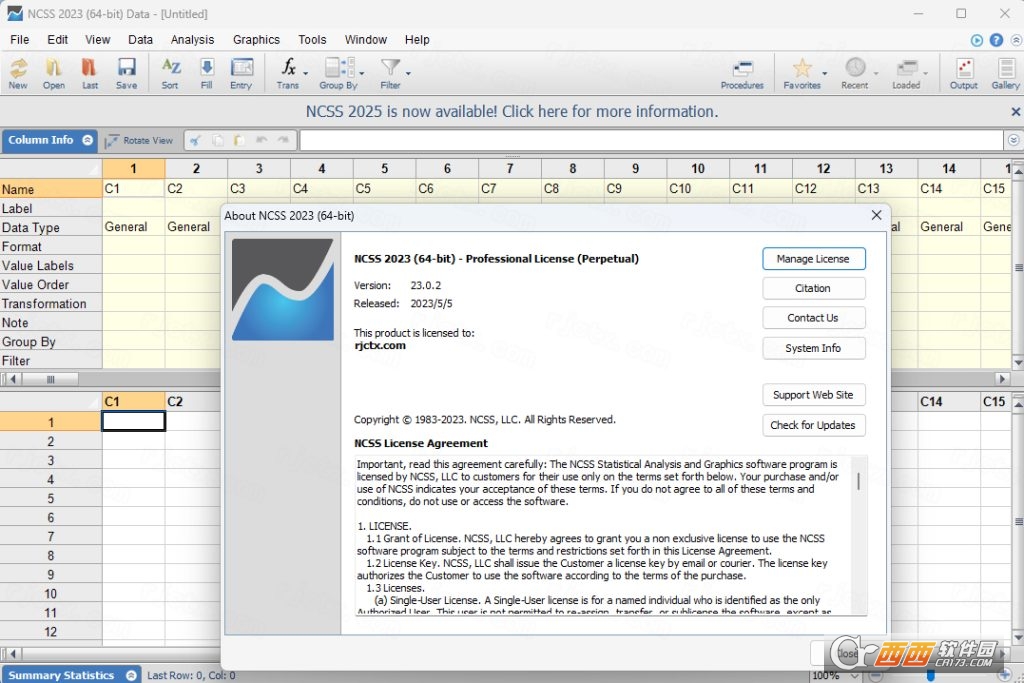
Task: Click the Favorites star icon
Action: pyautogui.click(x=801, y=73)
